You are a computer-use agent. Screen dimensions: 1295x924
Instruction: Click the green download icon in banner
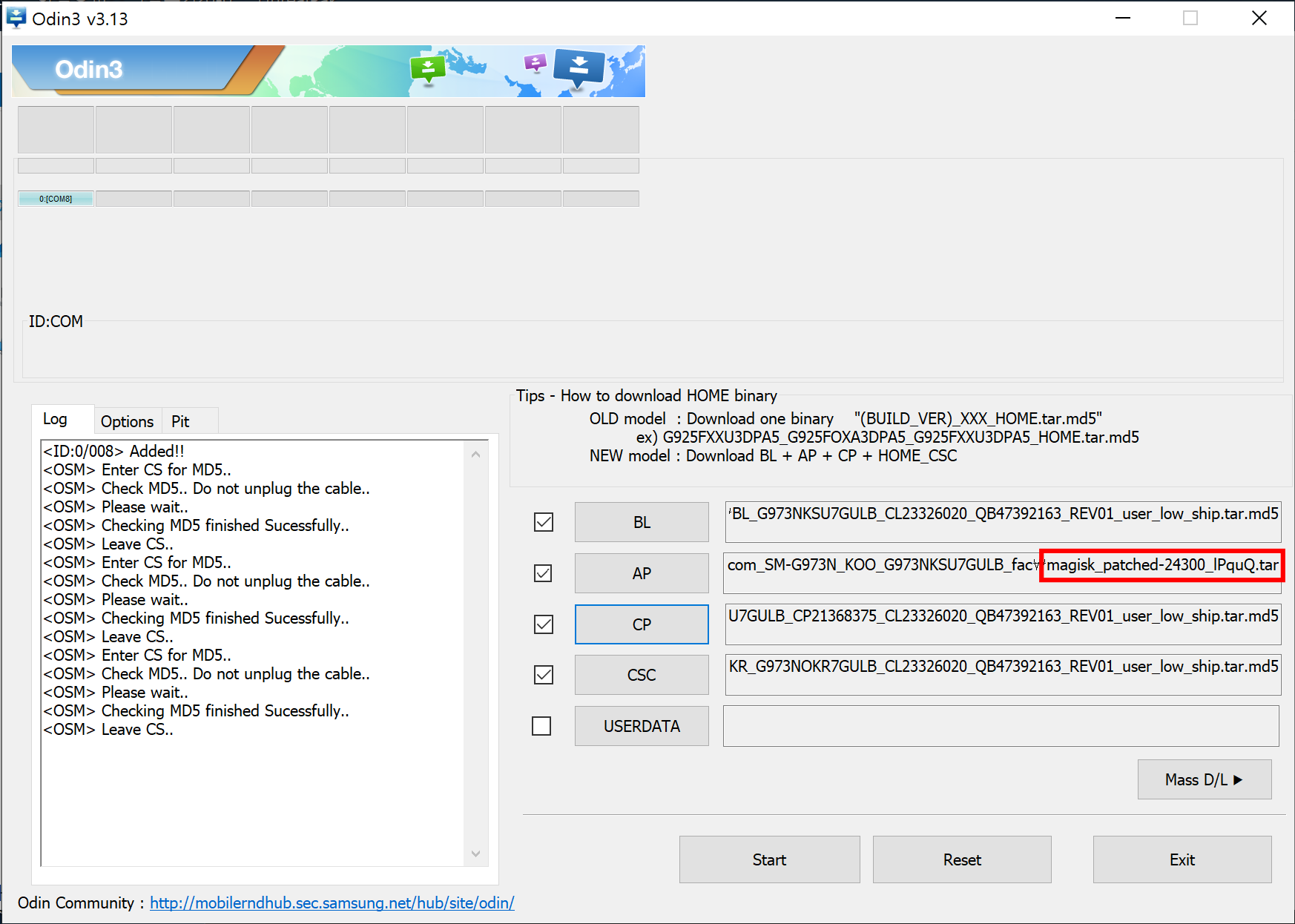pos(428,70)
